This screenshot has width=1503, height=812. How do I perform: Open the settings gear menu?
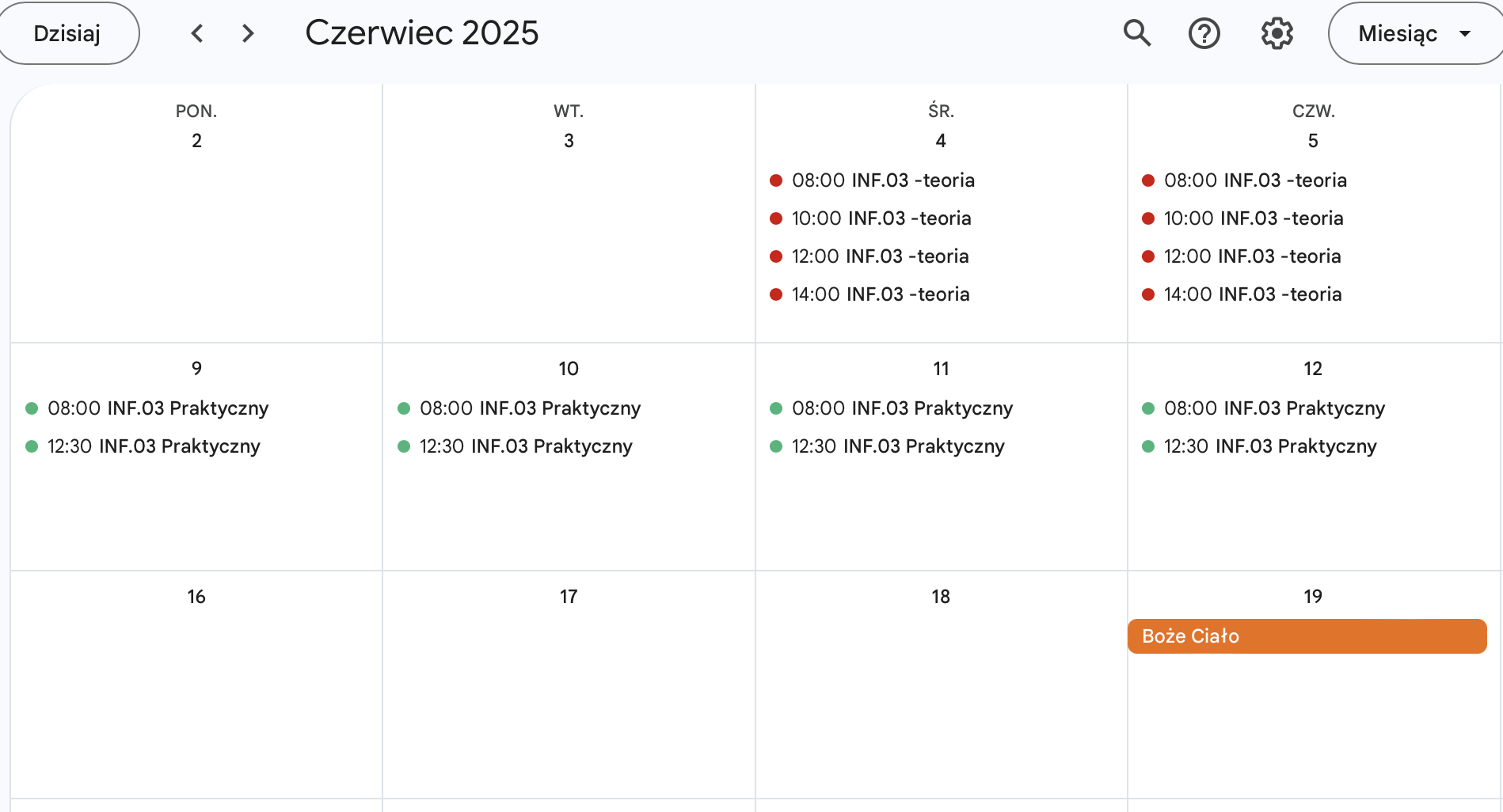tap(1277, 33)
